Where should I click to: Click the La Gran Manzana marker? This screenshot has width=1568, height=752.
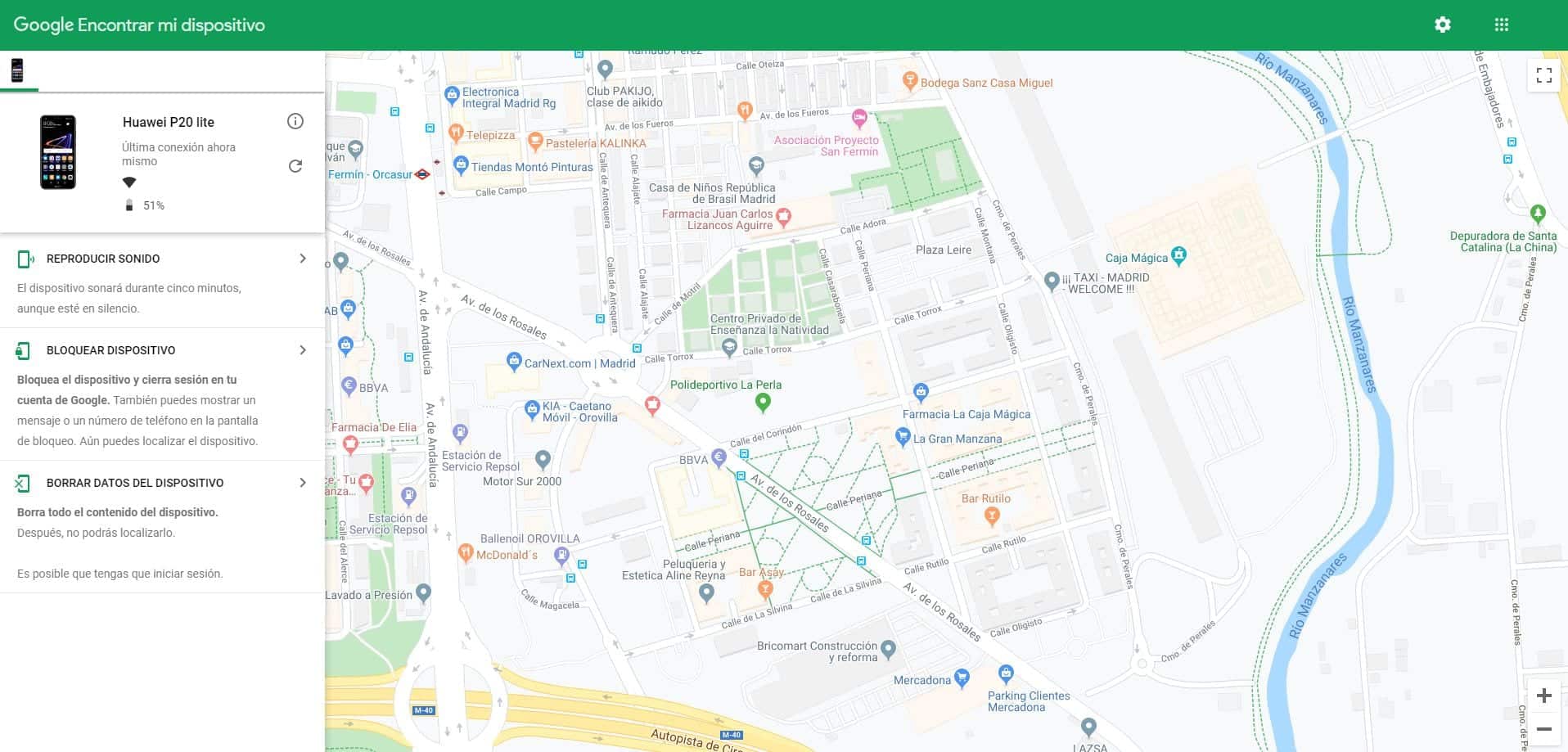[903, 437]
